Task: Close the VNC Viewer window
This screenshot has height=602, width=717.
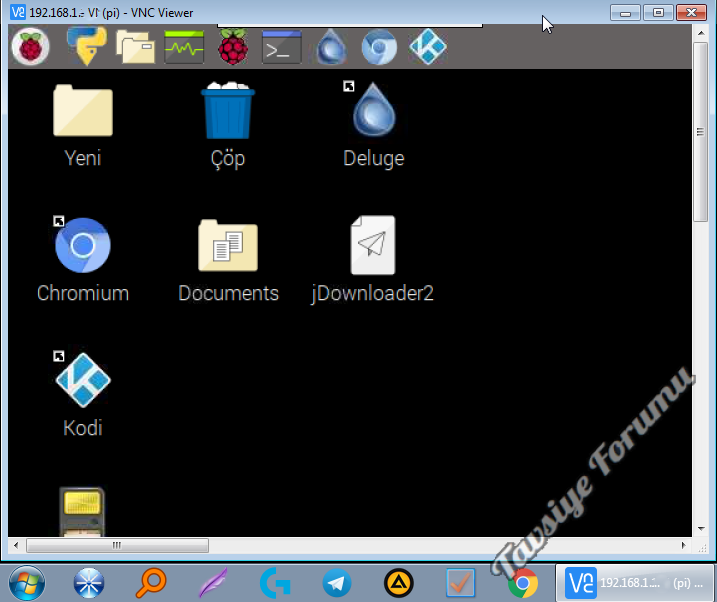Action: pos(691,12)
